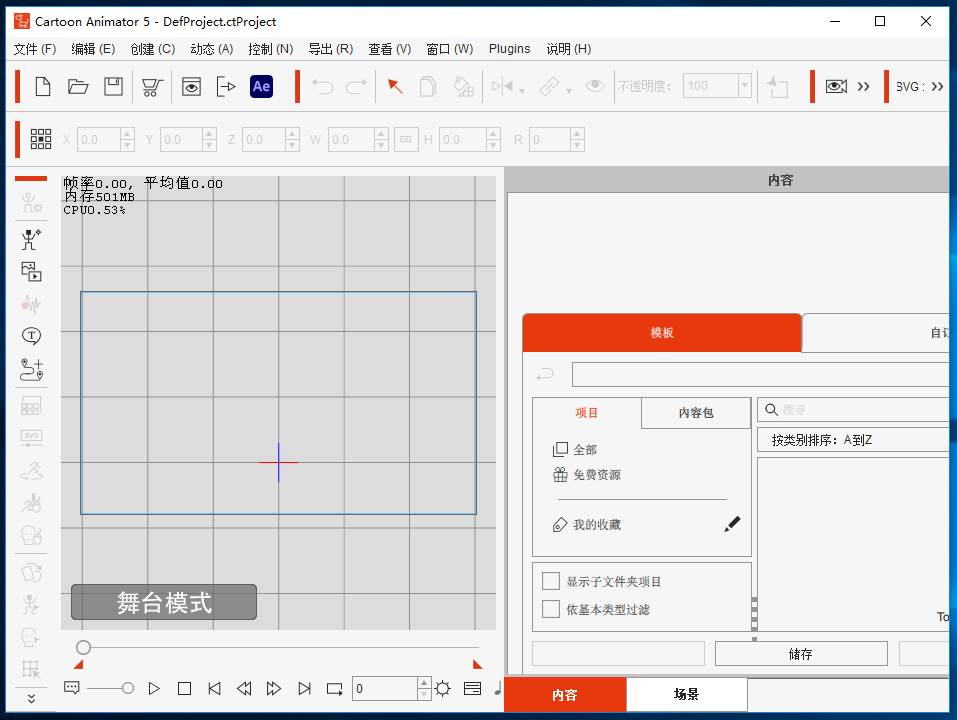Image resolution: width=957 pixels, height=720 pixels.
Task: Expand the camera toolbar overflow chevron
Action: (x=864, y=87)
